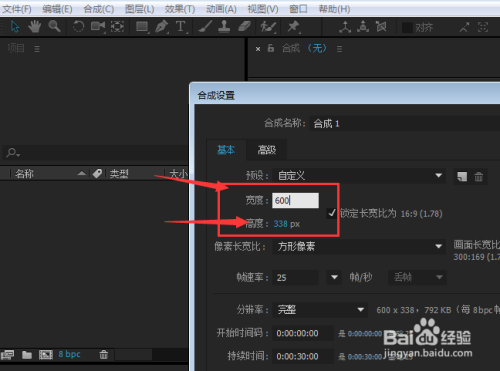Open the 分辨率 resolution dropdown
The height and width of the screenshot is (371, 500).
click(320, 310)
